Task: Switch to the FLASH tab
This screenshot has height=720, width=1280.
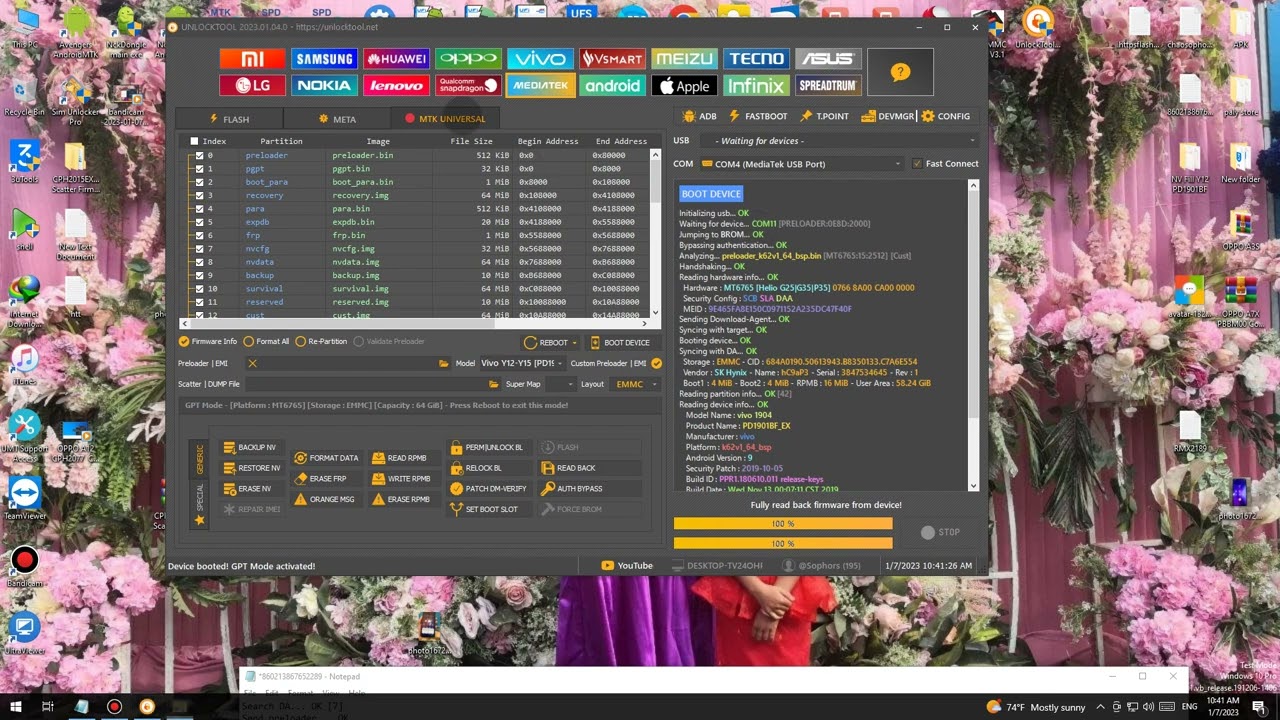Action: [x=229, y=119]
